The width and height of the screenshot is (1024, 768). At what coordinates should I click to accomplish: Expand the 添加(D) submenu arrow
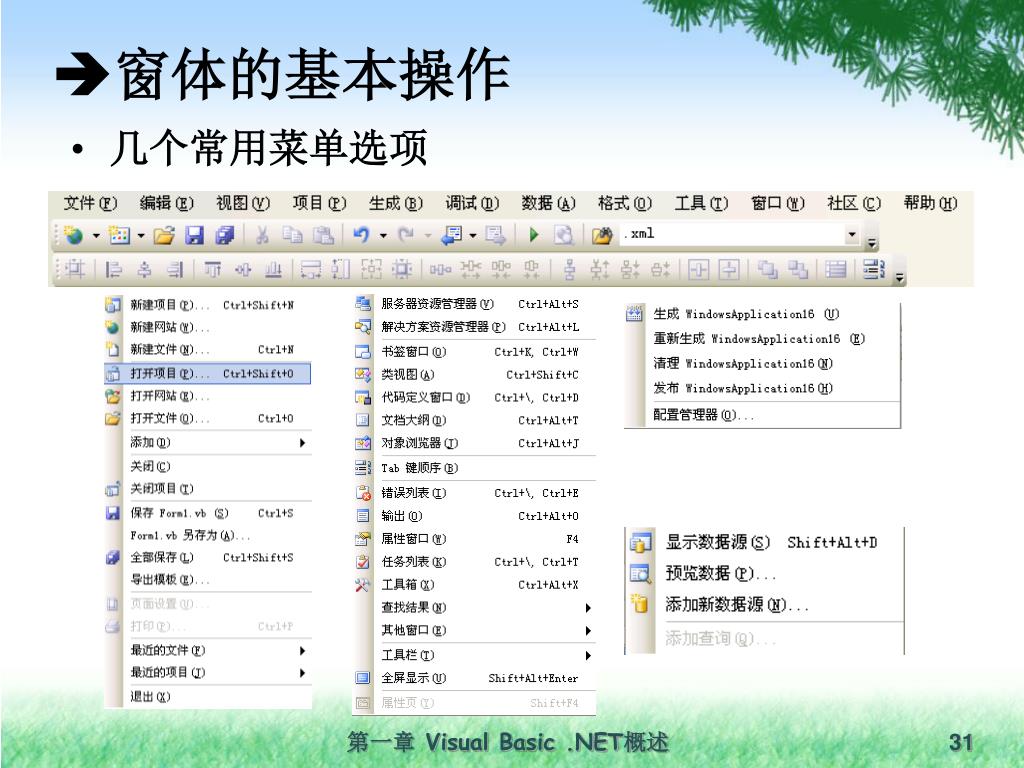click(x=302, y=443)
